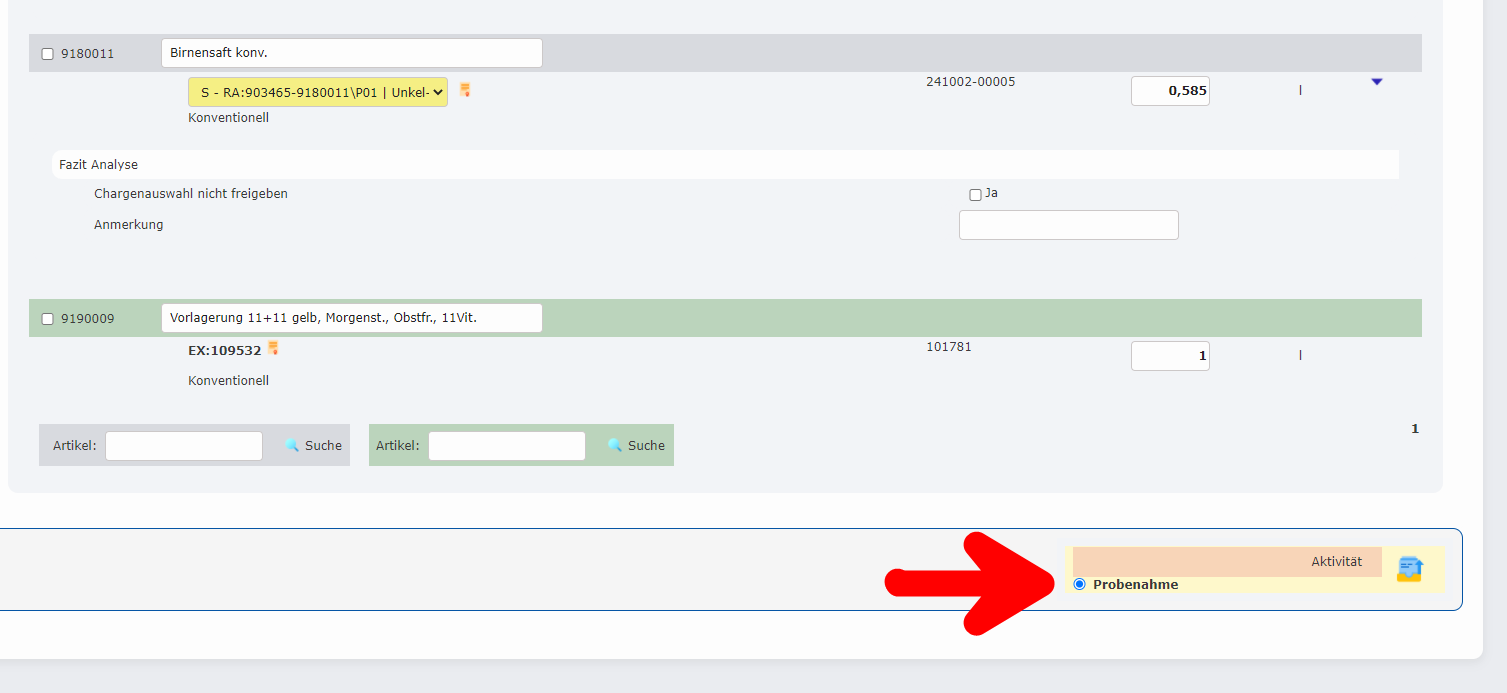Click the Birnensaft konv. name field
The image size is (1507, 693).
(x=351, y=53)
